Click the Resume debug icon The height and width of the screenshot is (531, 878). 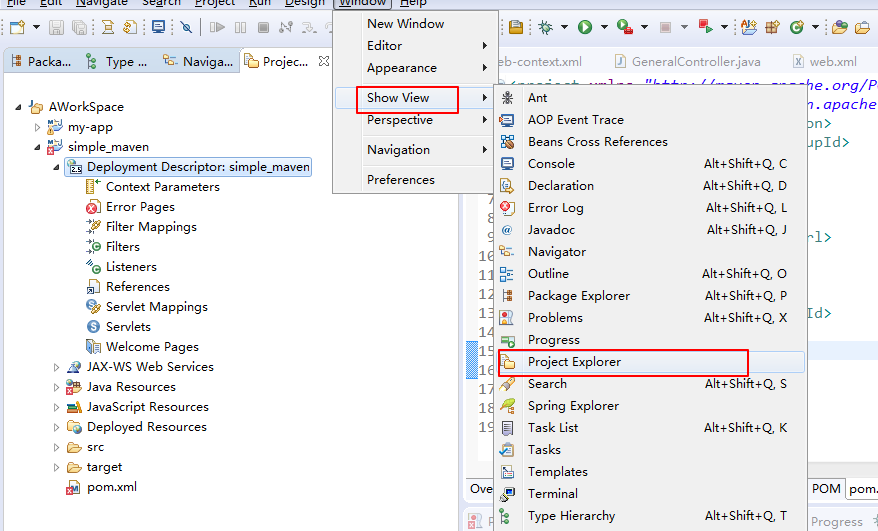click(217, 27)
